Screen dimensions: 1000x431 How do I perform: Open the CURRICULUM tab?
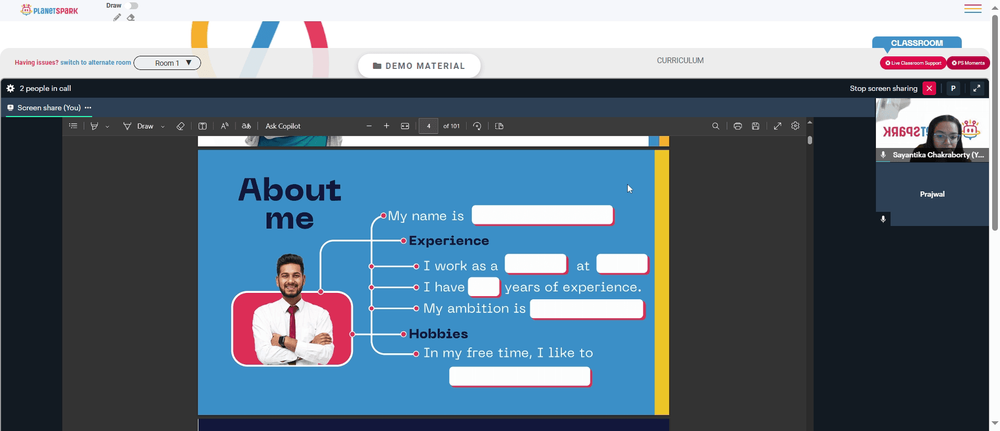680,61
